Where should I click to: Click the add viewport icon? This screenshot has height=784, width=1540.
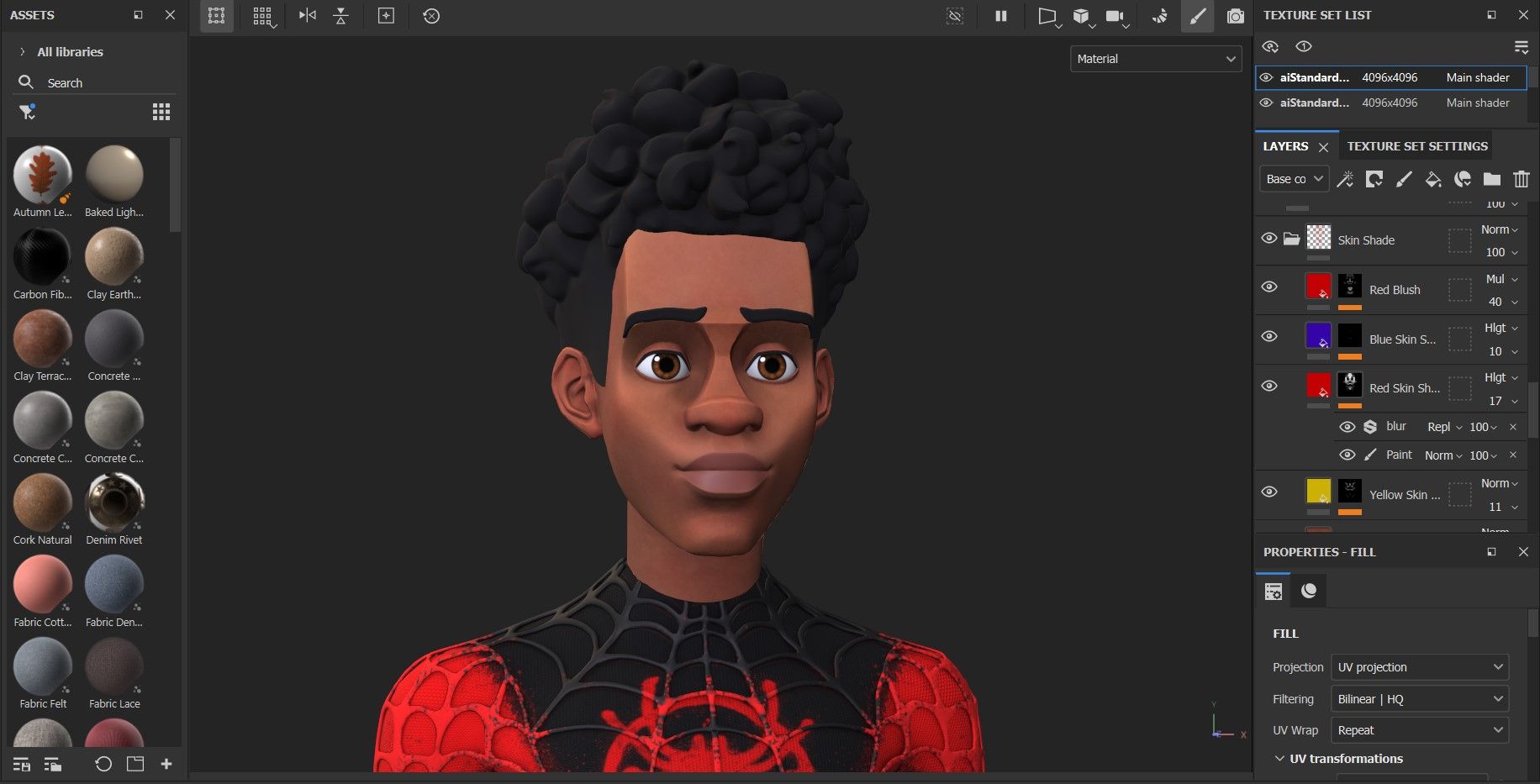[x=386, y=16]
